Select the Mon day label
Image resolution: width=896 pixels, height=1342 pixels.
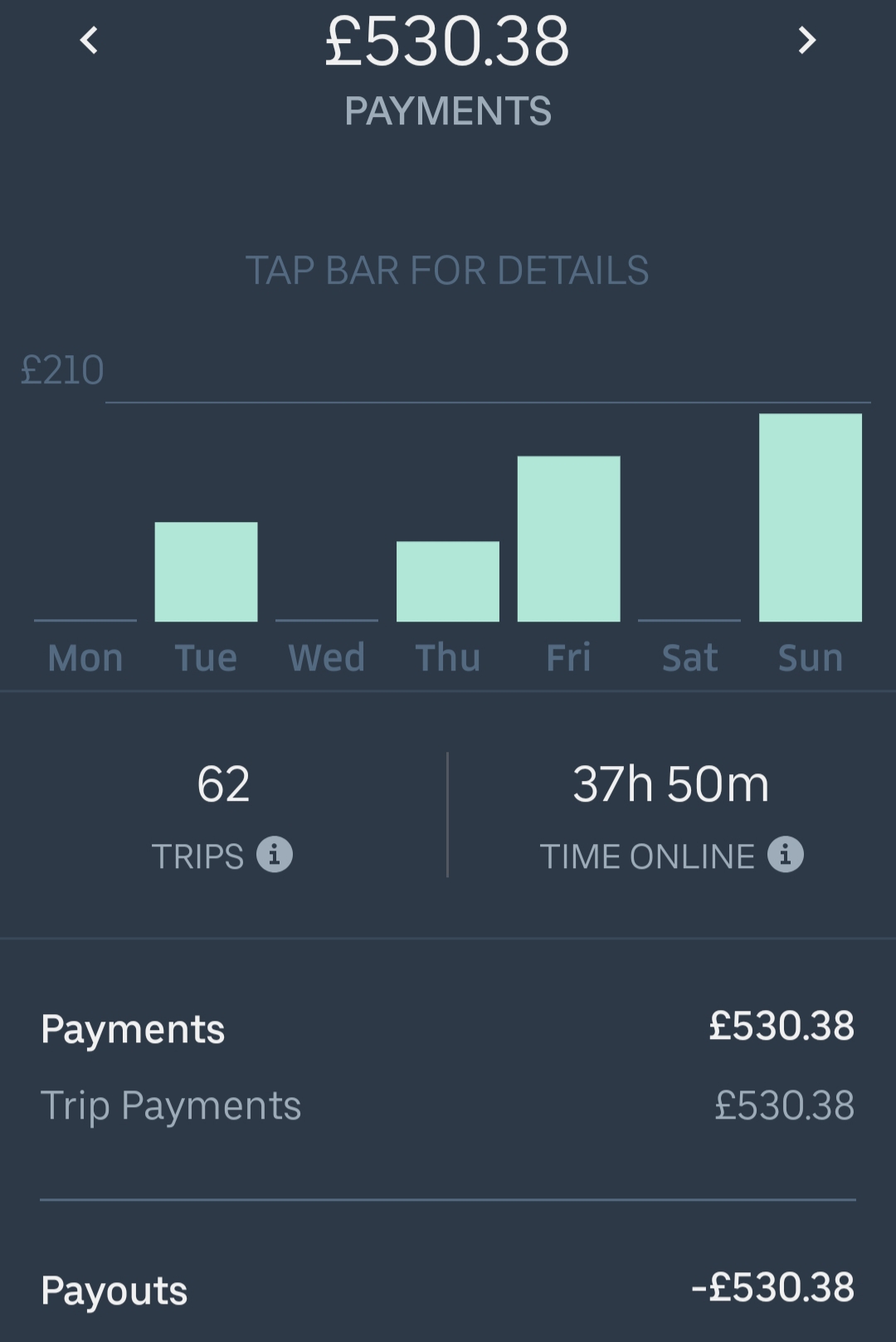click(85, 658)
